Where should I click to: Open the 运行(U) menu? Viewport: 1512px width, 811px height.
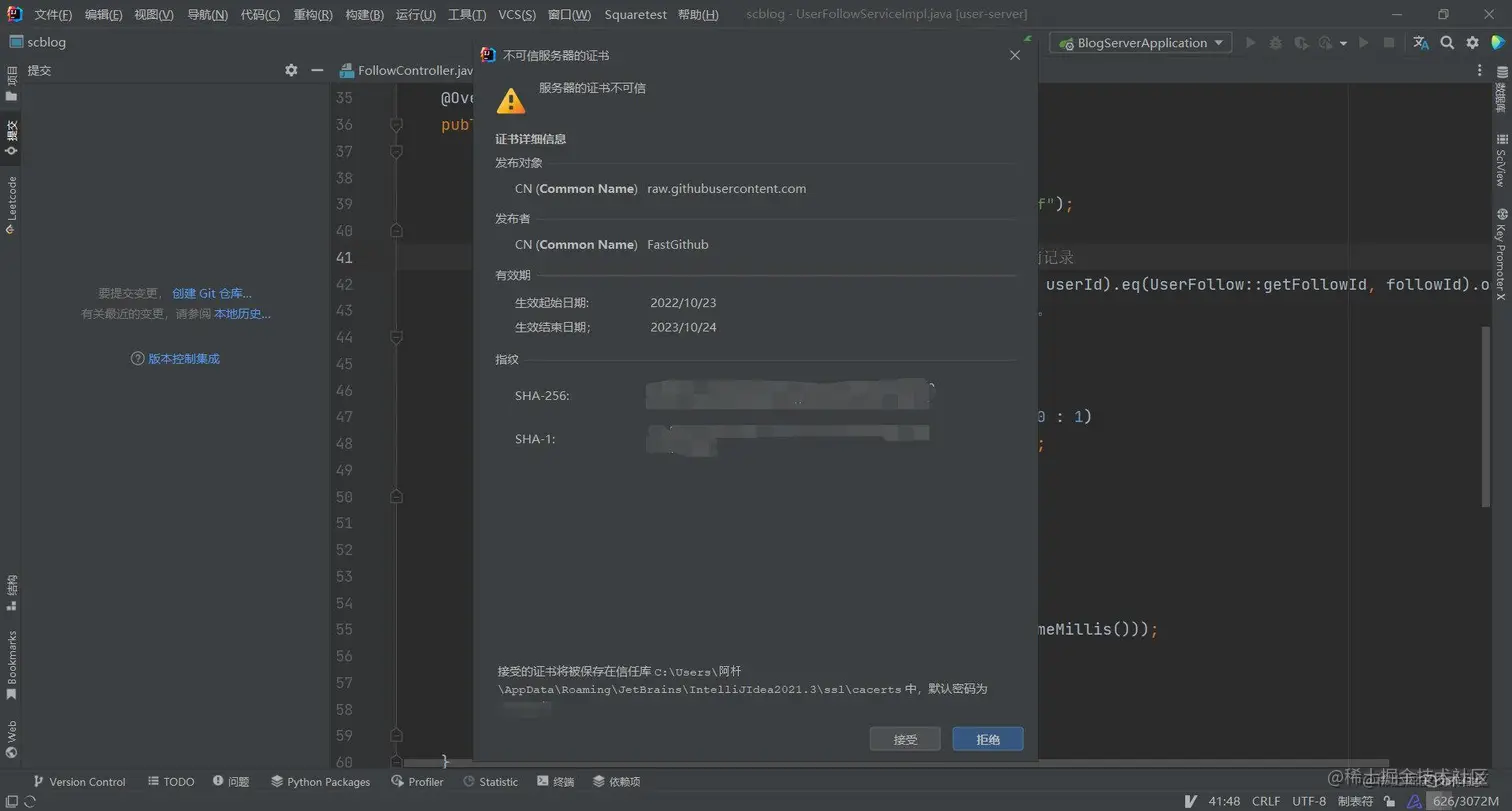[x=416, y=15]
